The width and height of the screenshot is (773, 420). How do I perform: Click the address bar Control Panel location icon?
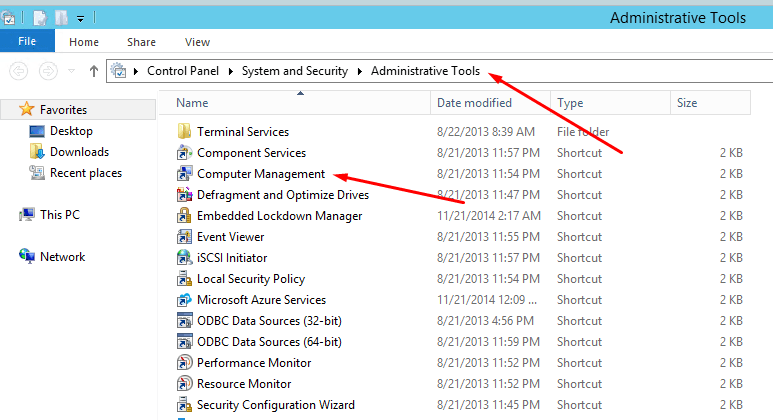point(118,70)
